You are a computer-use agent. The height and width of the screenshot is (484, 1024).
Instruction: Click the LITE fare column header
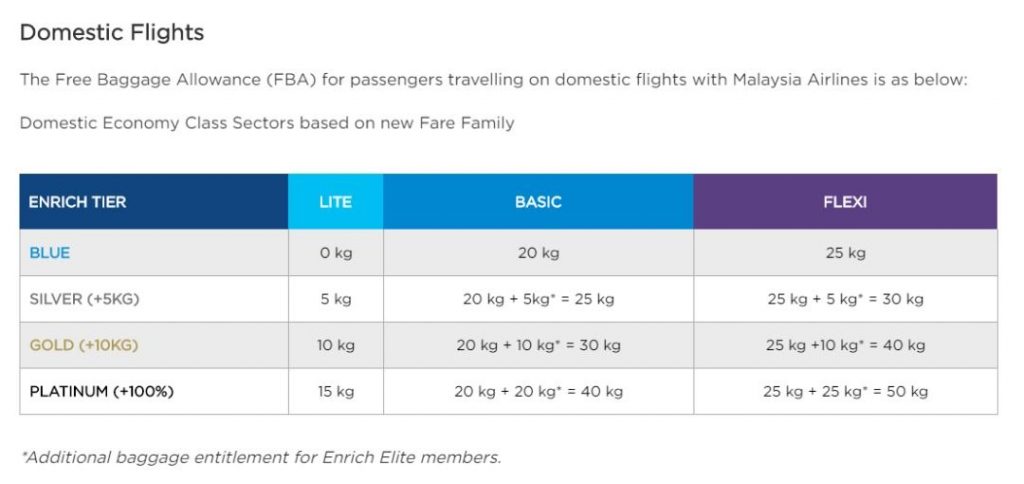coord(336,201)
